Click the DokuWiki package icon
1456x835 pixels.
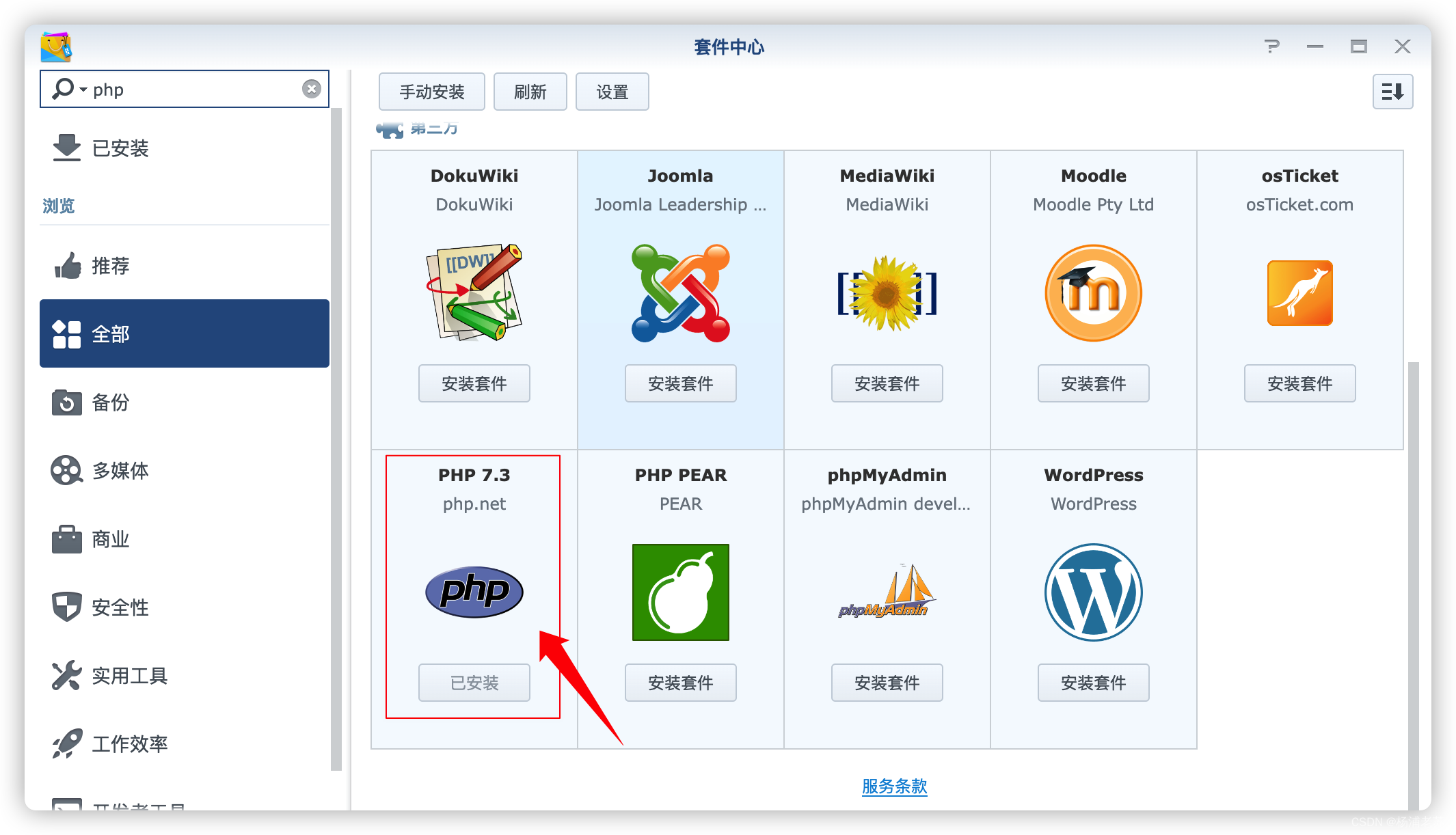click(474, 293)
